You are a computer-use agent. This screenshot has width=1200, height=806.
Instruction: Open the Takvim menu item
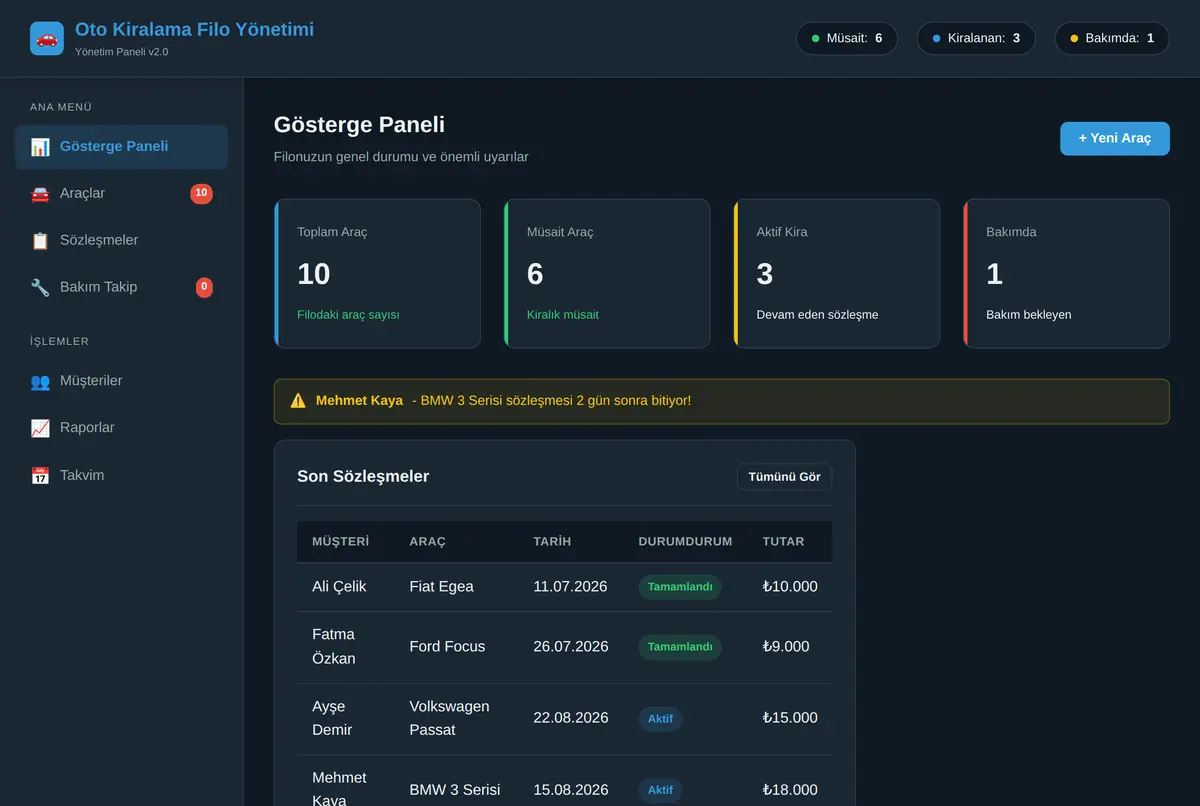(x=121, y=476)
